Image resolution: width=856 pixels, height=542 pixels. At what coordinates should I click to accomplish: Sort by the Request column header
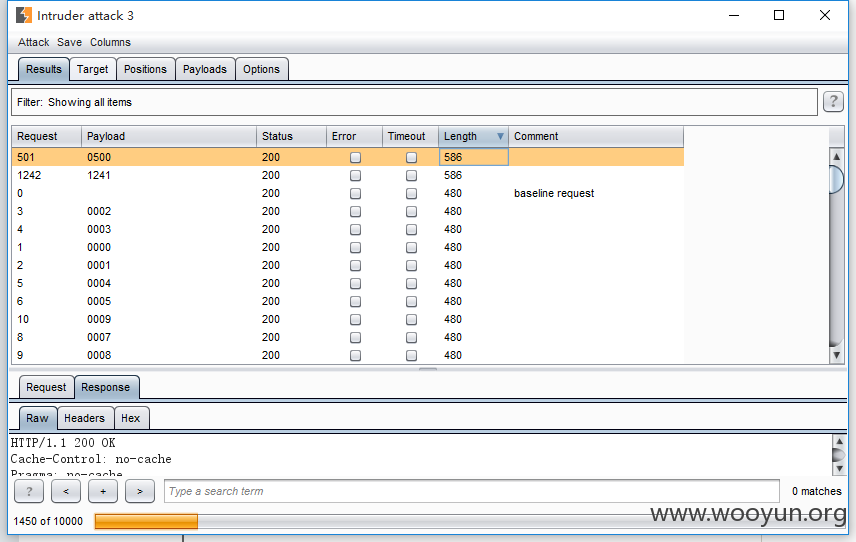tap(46, 136)
